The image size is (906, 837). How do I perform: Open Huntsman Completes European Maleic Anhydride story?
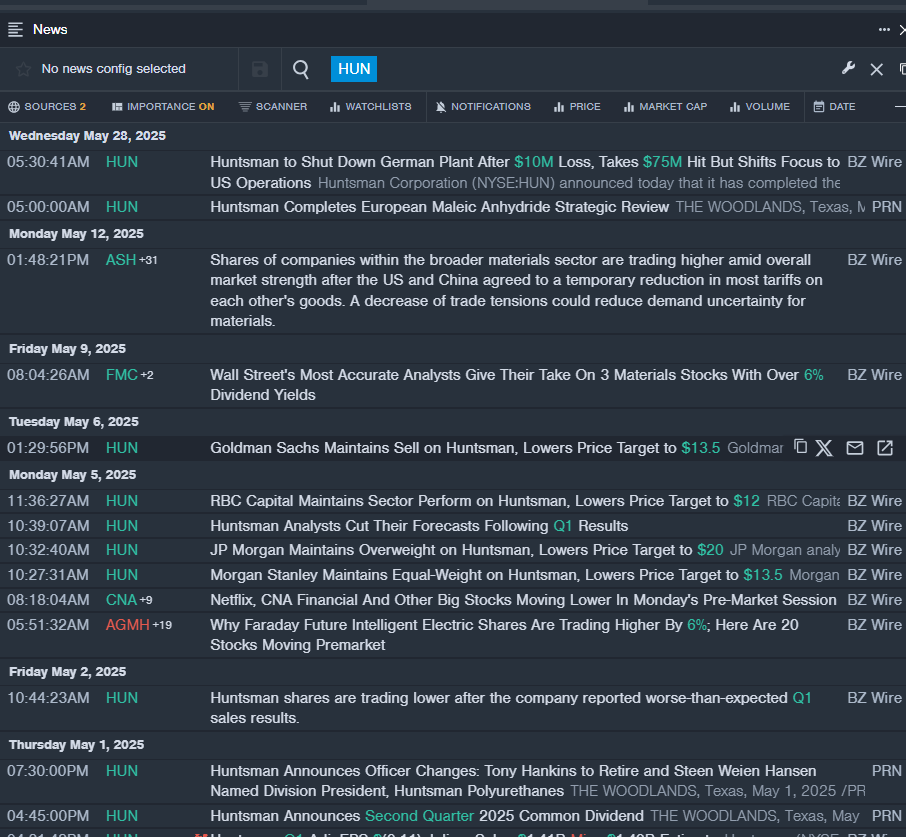click(439, 207)
